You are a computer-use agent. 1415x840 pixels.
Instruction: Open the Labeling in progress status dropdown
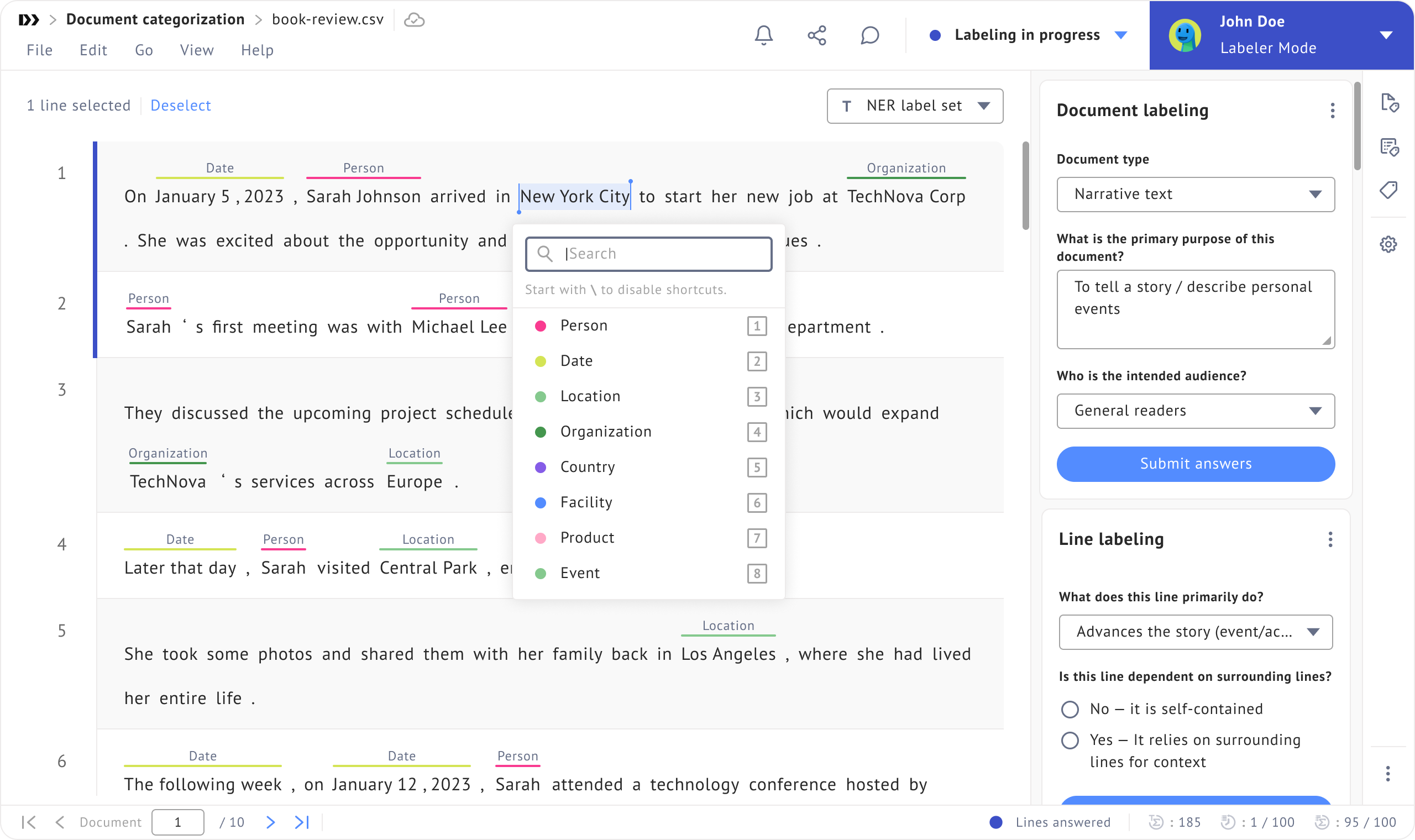pos(1028,35)
